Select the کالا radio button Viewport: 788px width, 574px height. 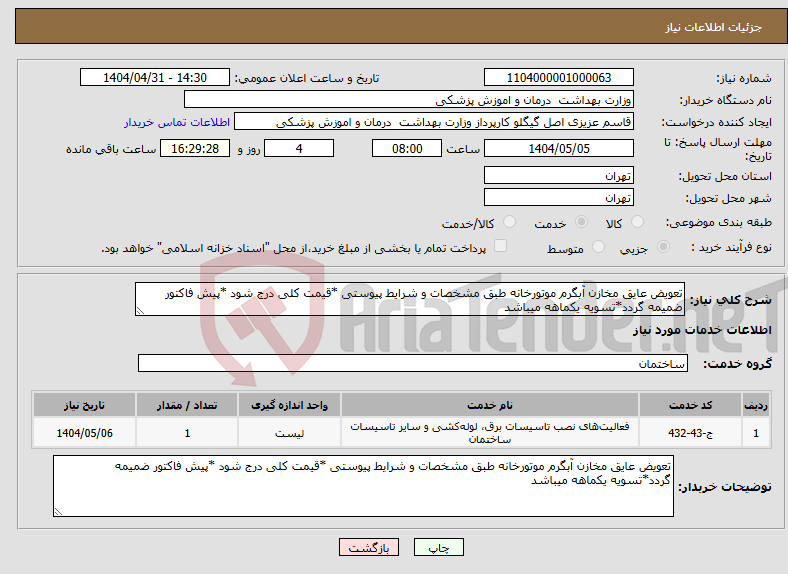click(637, 222)
